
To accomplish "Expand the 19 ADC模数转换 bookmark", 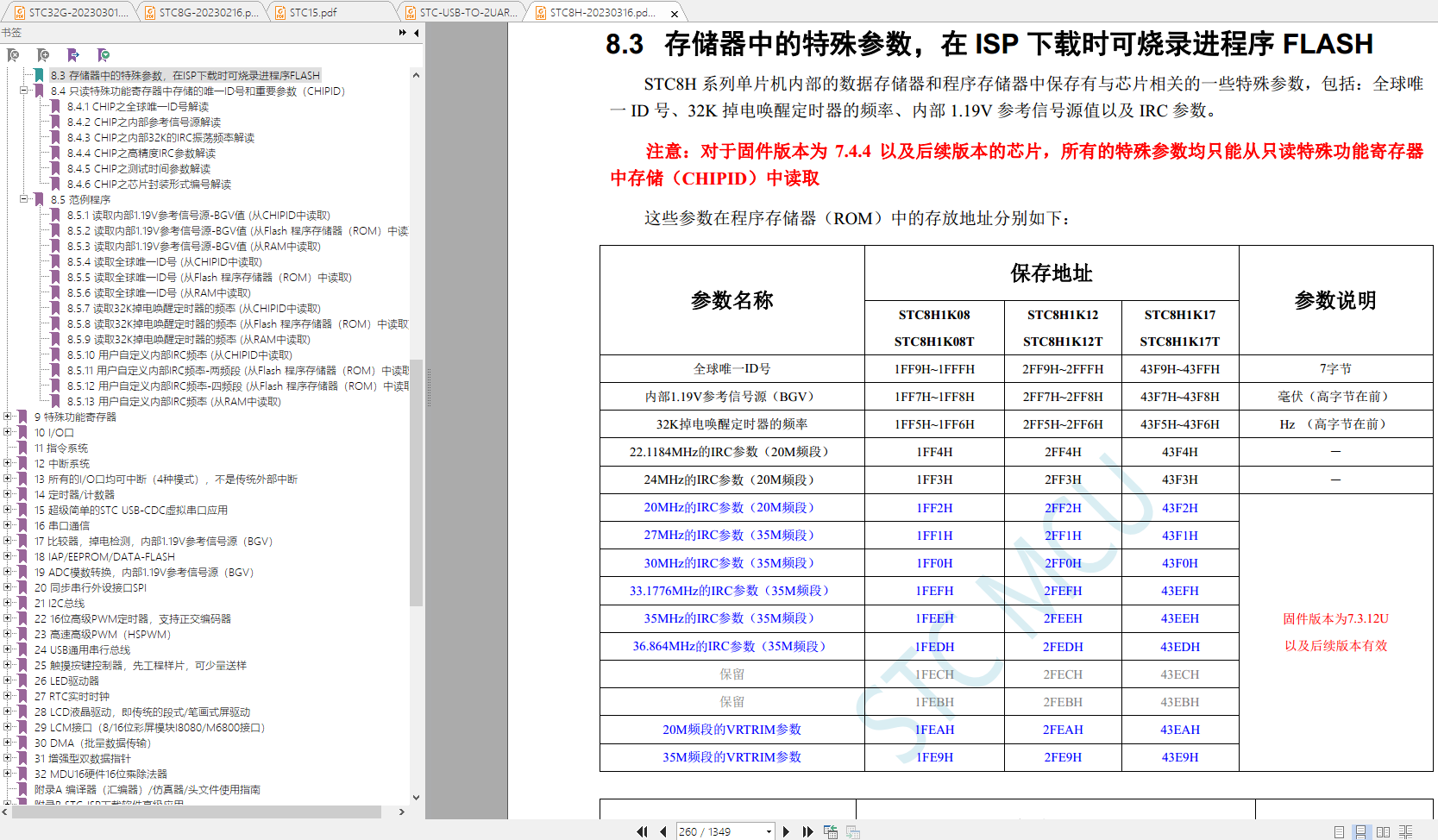I will click(x=7, y=572).
